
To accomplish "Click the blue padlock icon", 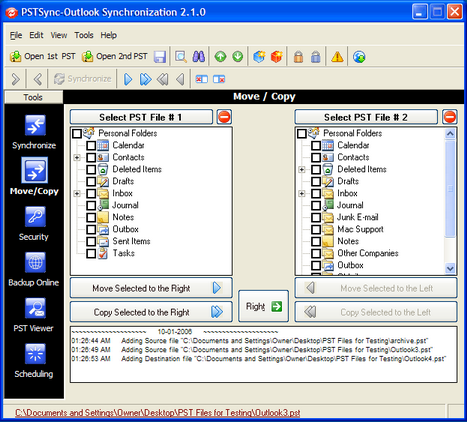I will pos(316,57).
